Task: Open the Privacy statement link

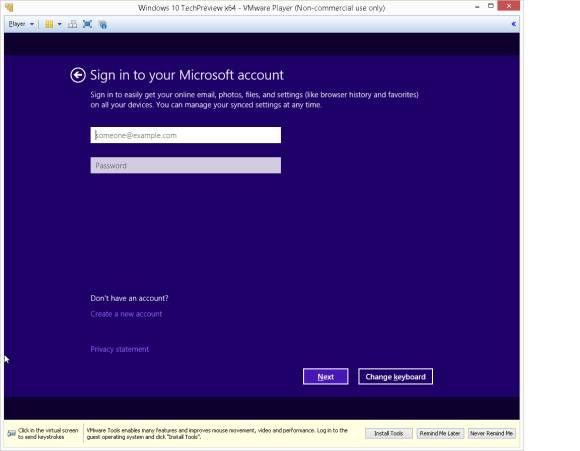Action: pos(119,349)
